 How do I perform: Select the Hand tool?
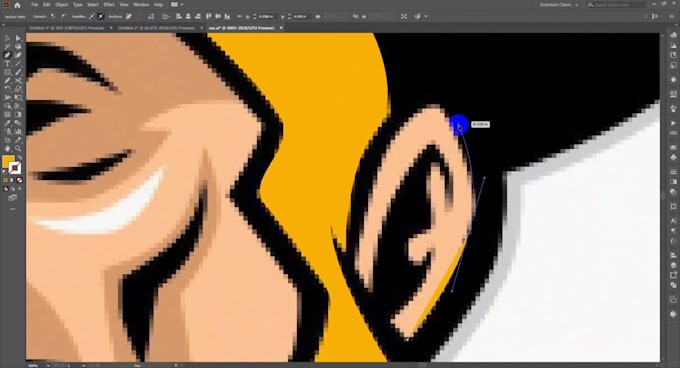[7, 148]
